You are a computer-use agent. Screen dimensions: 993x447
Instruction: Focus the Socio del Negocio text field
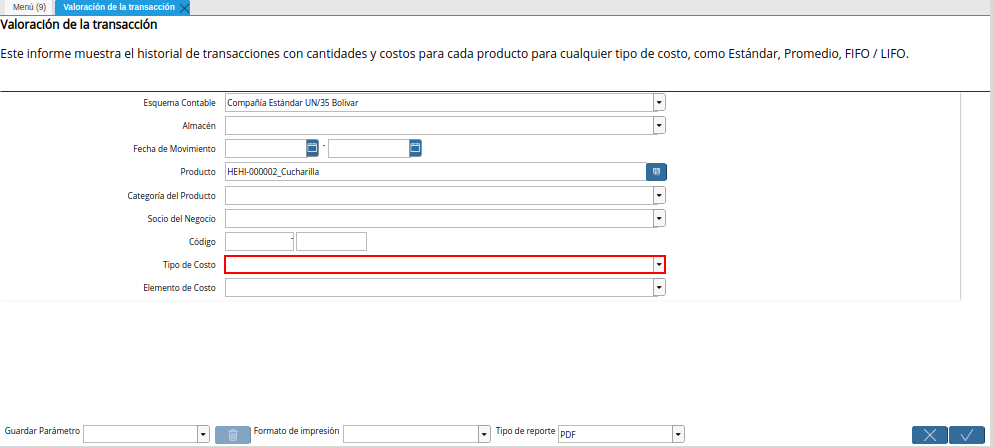440,218
